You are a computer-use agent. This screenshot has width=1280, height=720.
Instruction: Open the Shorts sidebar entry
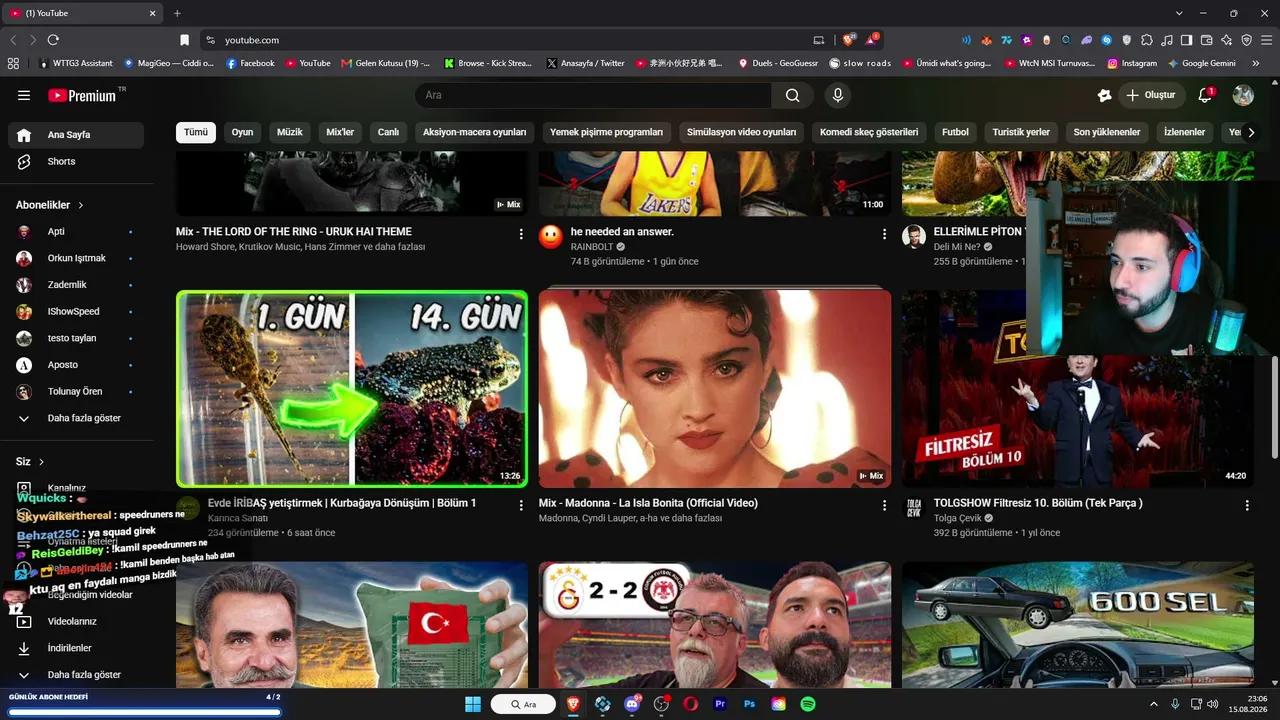coord(76,161)
